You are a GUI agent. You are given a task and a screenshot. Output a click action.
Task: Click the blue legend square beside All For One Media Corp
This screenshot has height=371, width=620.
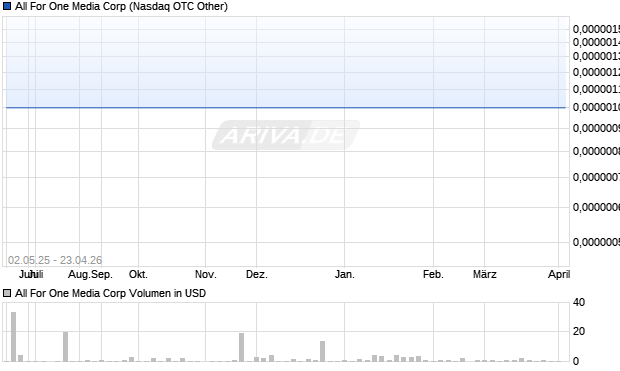(x=7, y=6)
